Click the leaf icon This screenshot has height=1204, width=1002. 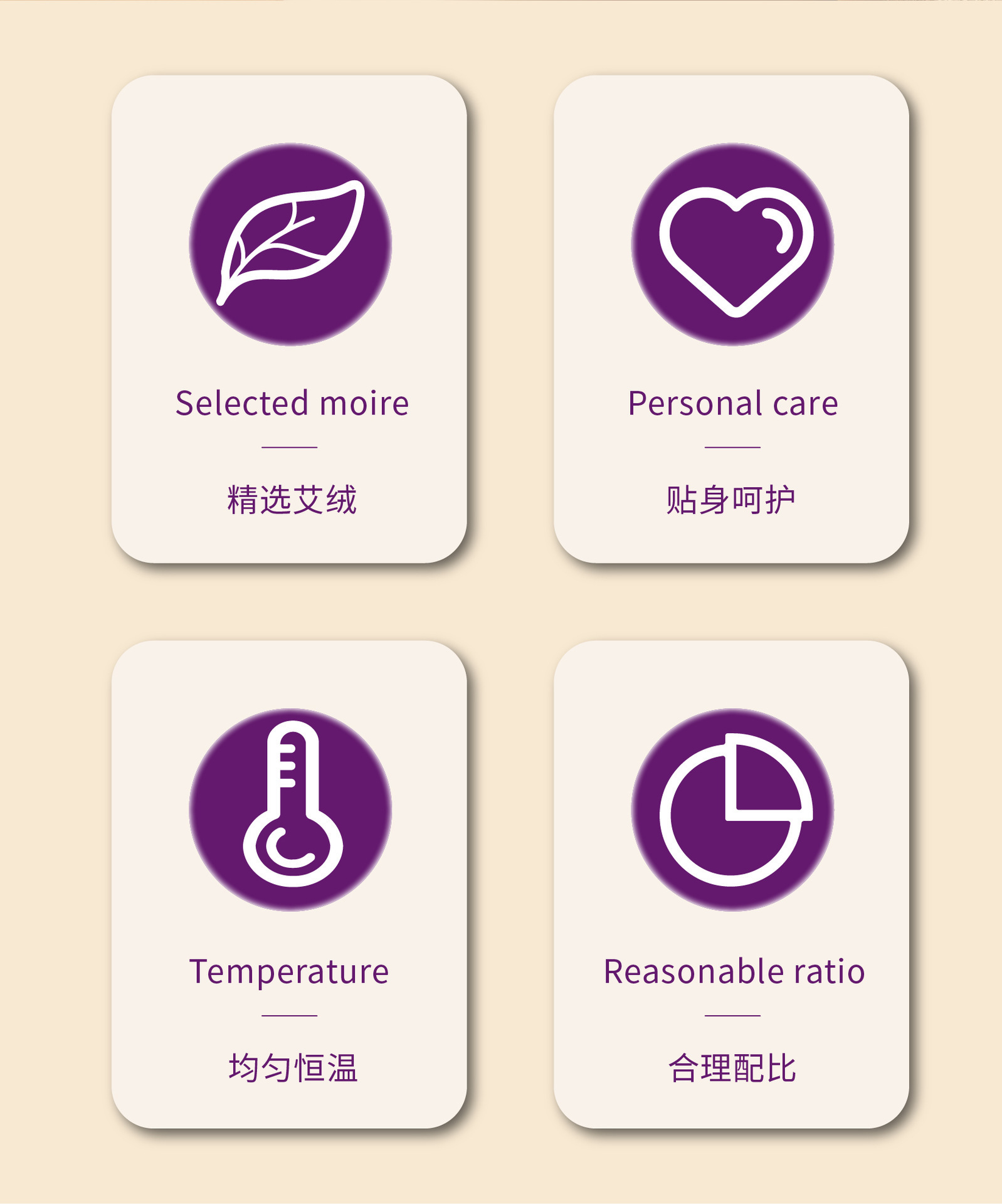tap(290, 241)
